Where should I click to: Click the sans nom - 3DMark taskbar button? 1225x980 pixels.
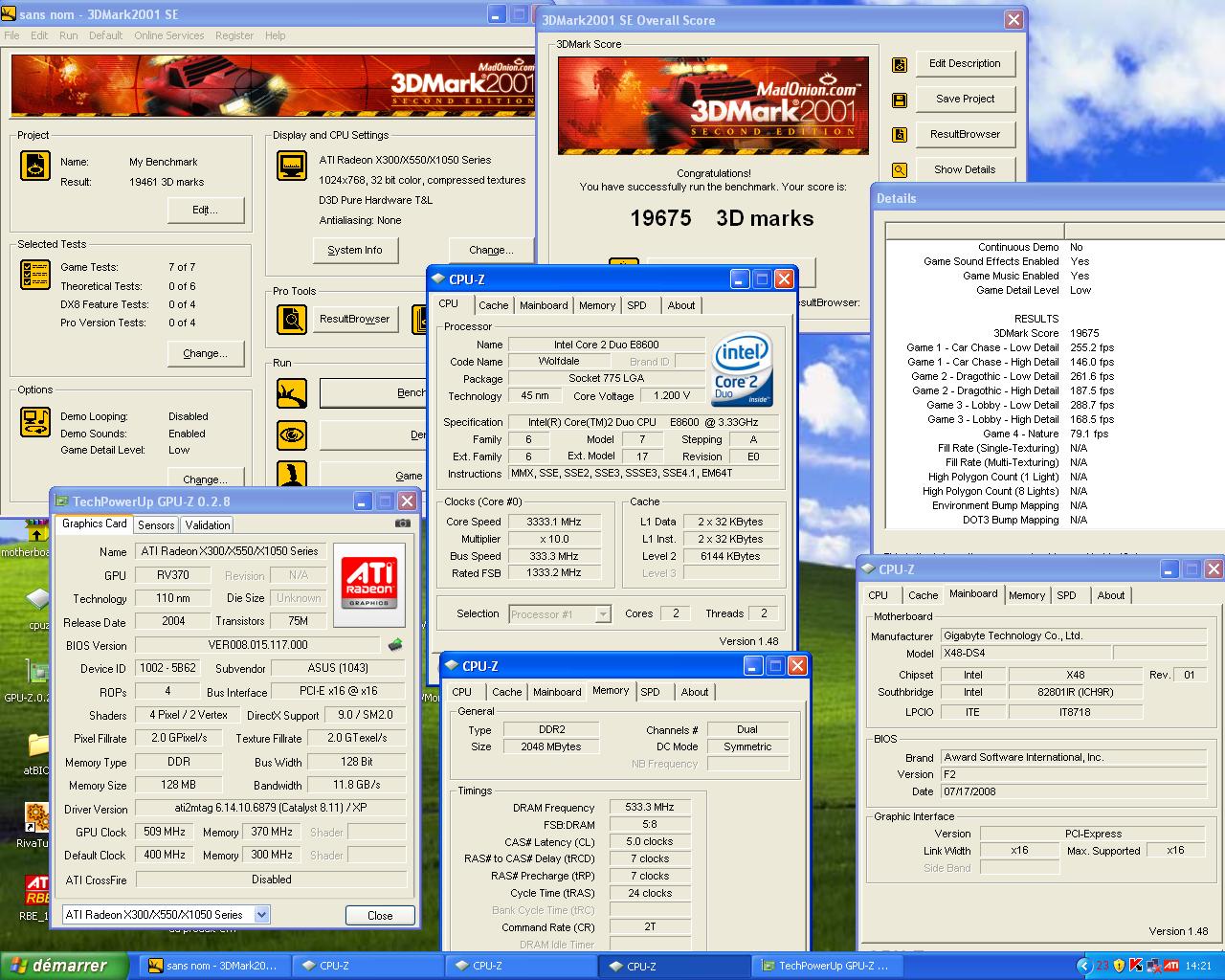213,966
